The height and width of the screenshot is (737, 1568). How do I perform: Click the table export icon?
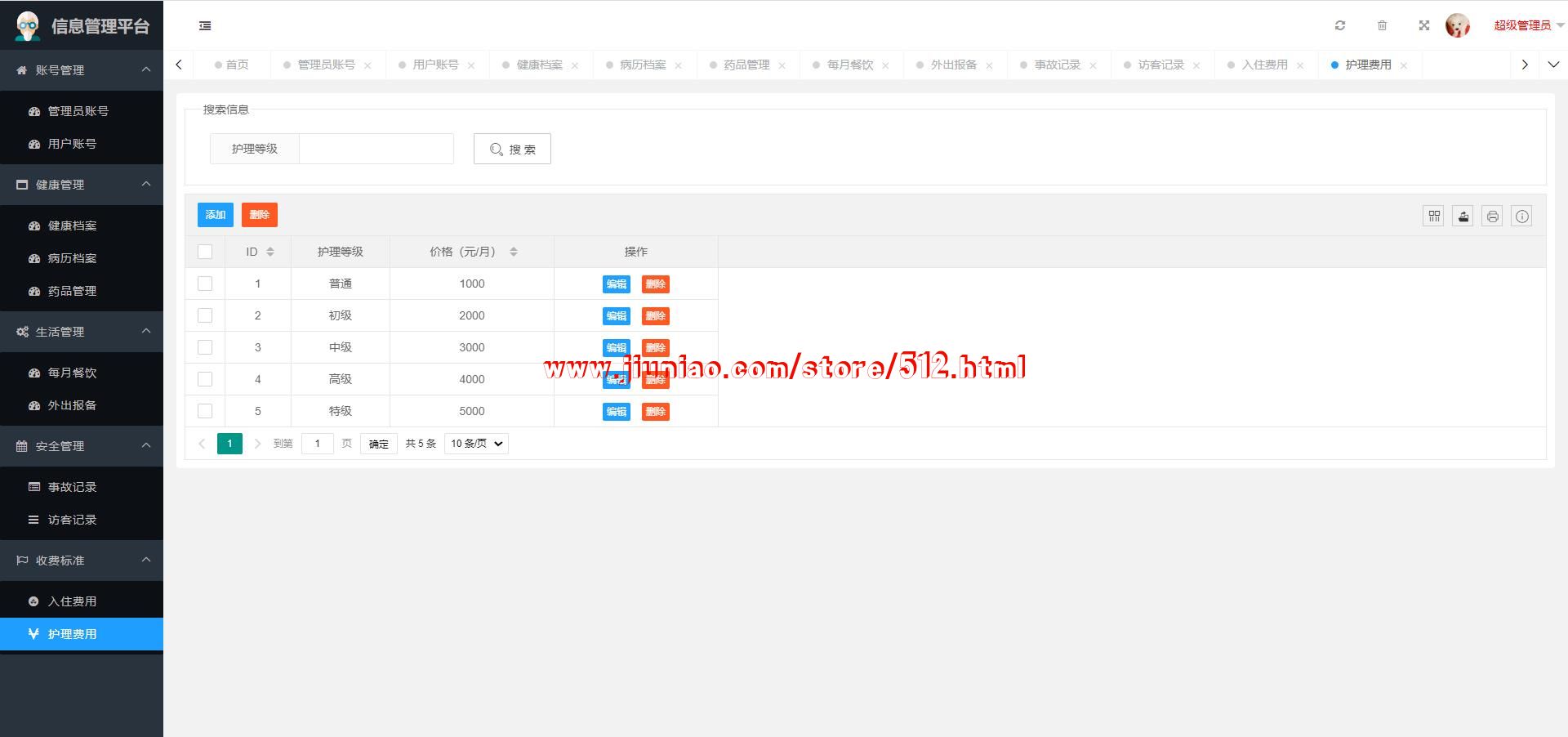click(x=1463, y=216)
